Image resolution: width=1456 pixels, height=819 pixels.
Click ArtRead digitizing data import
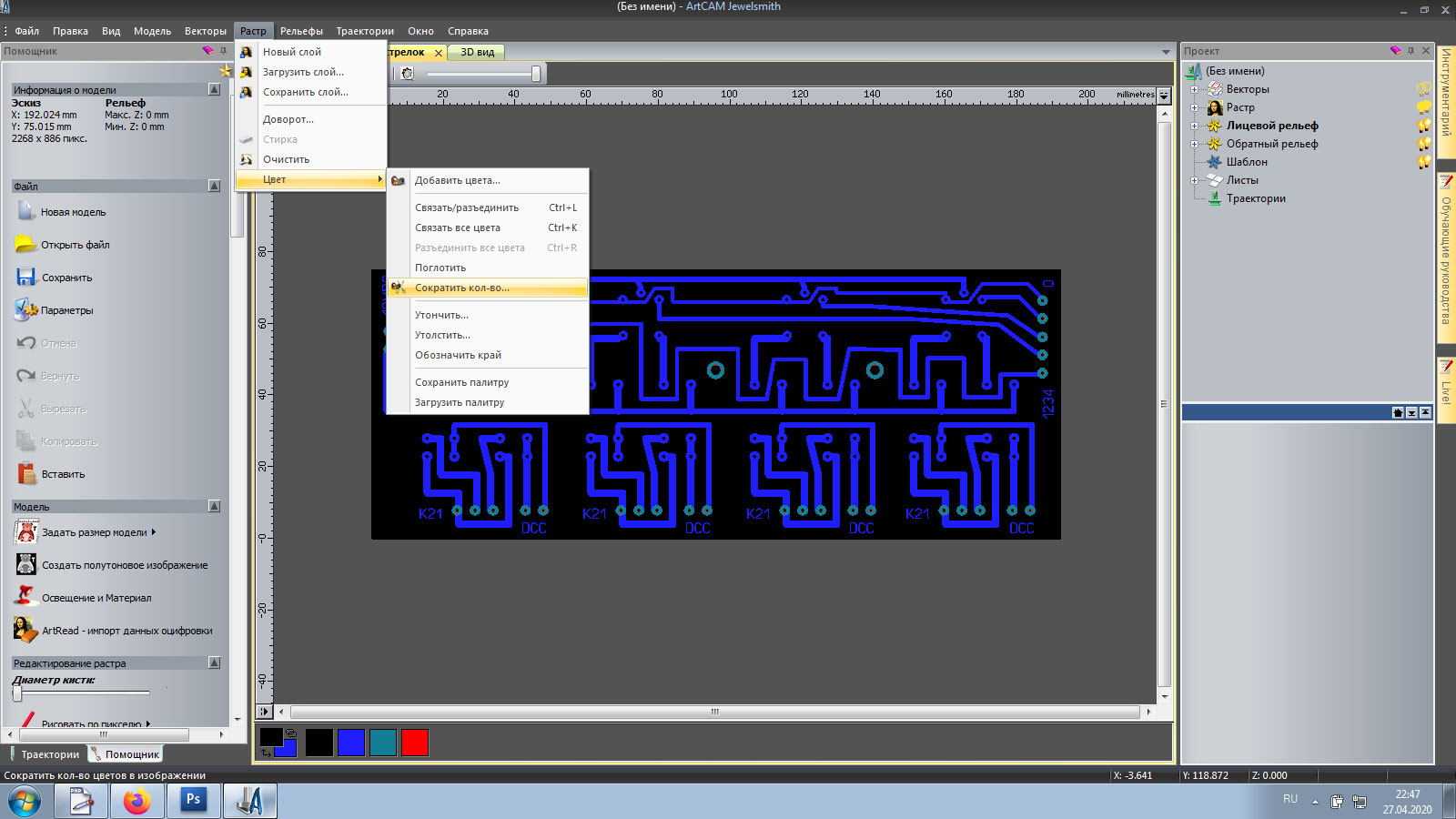pos(126,631)
